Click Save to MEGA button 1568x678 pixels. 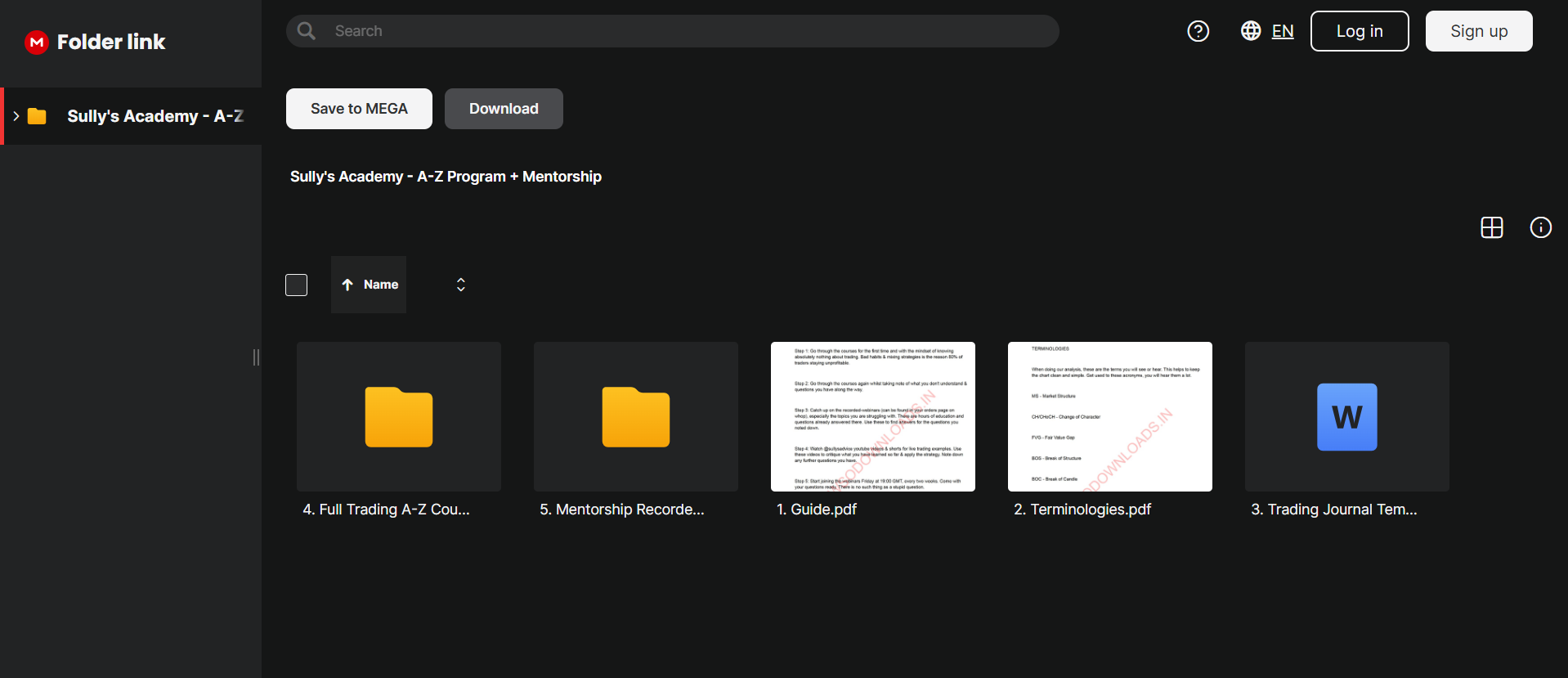[359, 109]
